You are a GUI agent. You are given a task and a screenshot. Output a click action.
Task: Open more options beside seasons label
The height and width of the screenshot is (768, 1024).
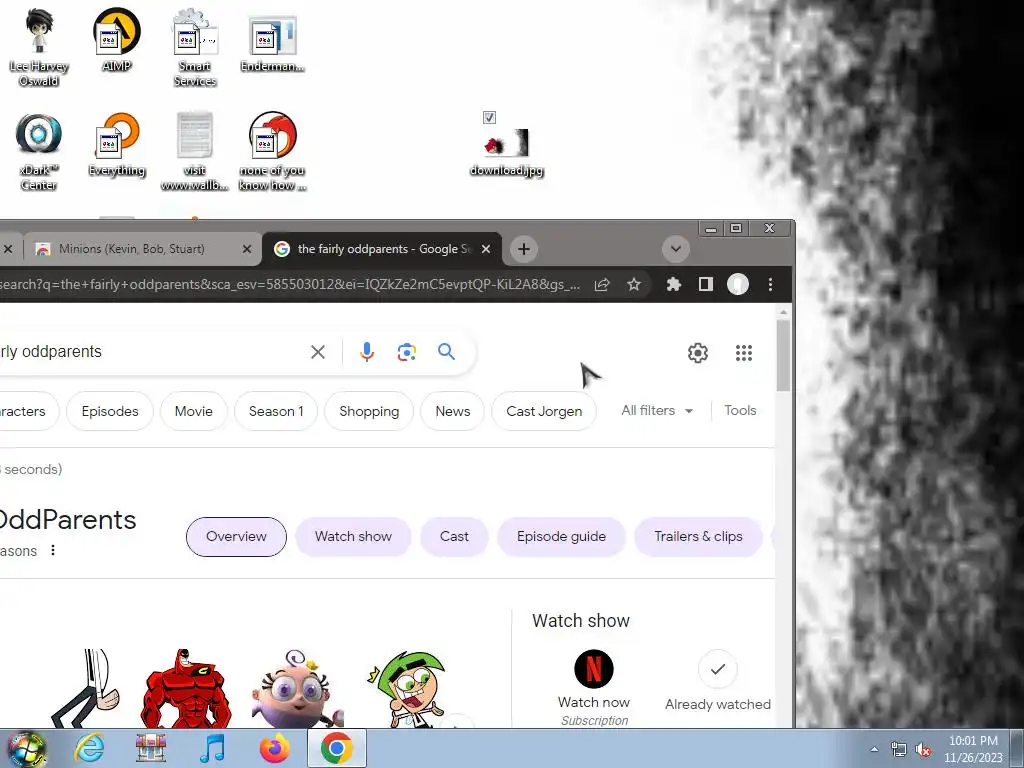click(53, 551)
